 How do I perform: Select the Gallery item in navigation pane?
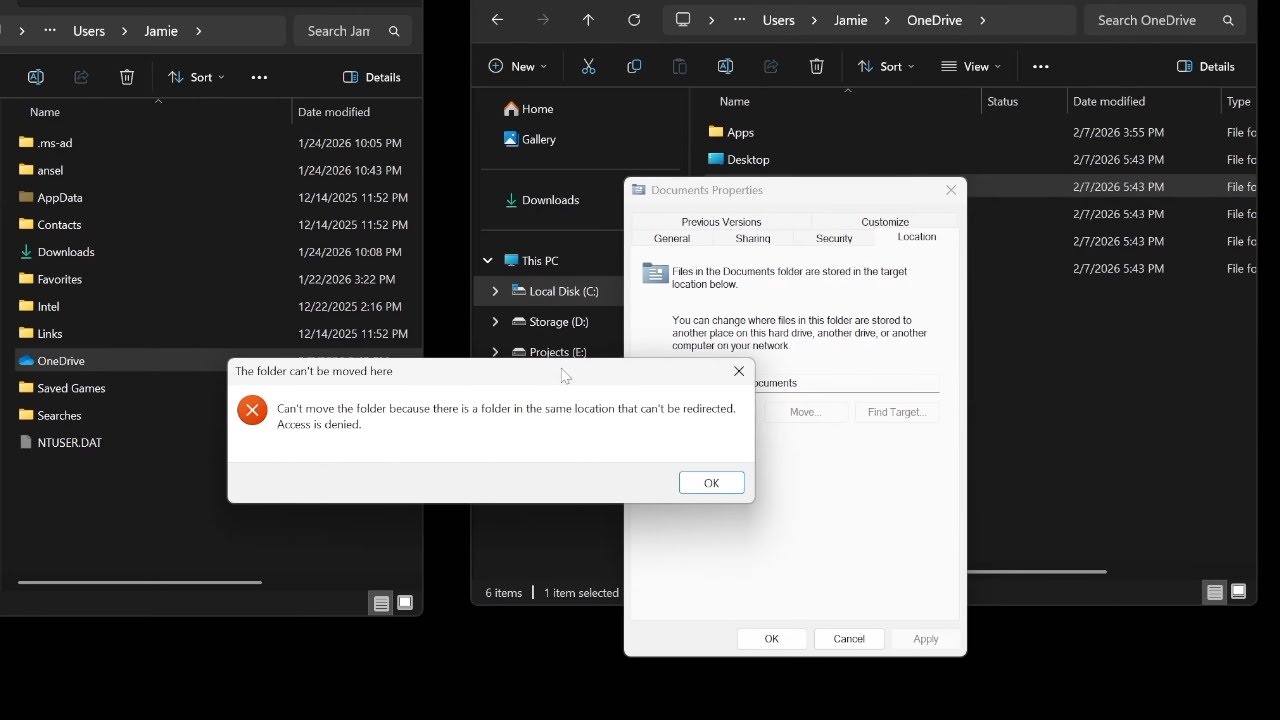click(530, 139)
